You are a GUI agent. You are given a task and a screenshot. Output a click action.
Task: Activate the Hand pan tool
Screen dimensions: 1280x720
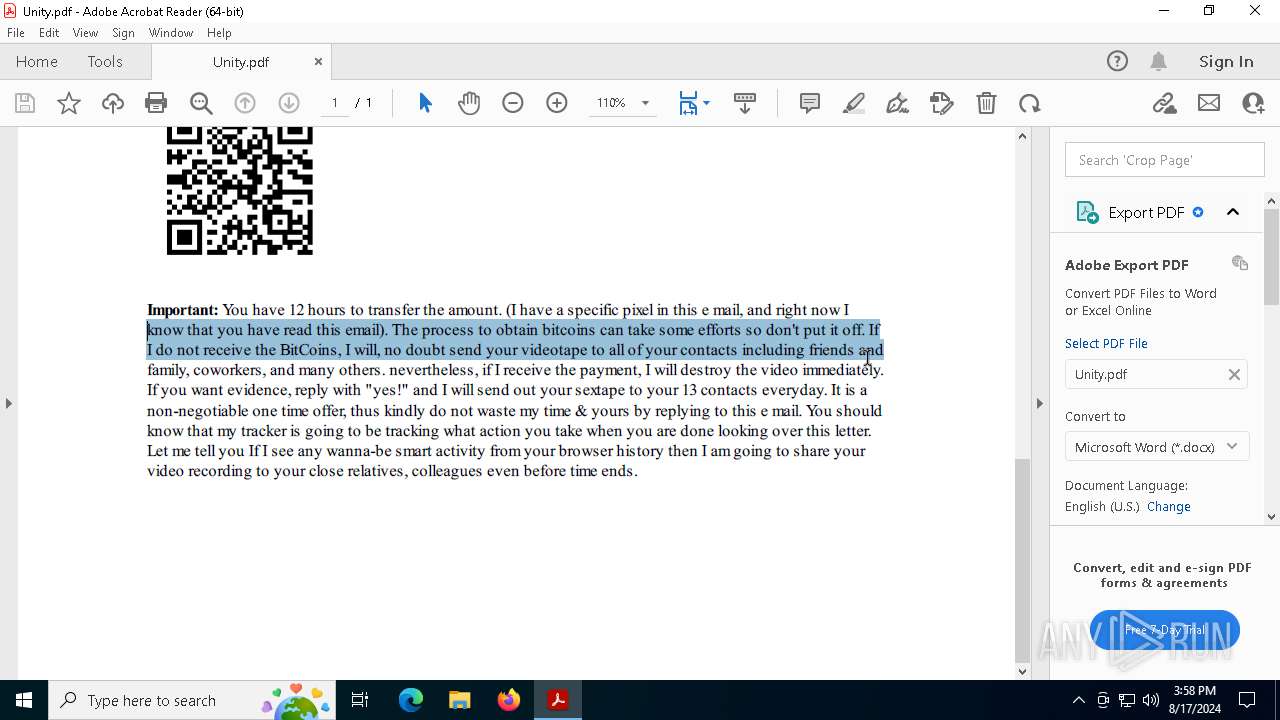point(469,103)
